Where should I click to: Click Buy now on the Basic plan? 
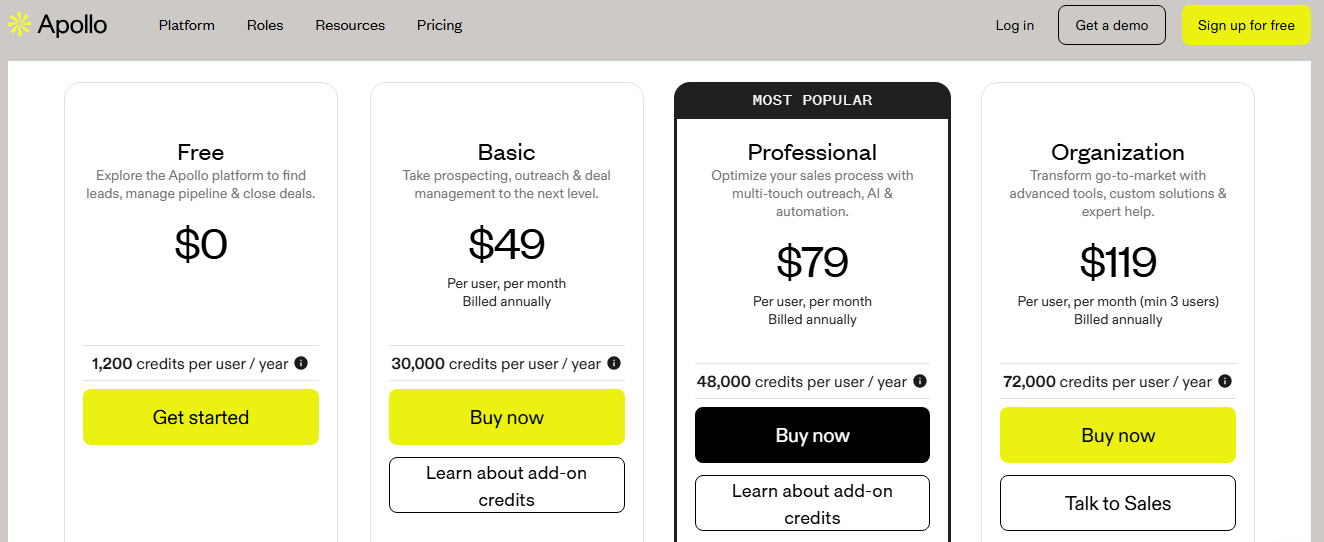coord(507,417)
